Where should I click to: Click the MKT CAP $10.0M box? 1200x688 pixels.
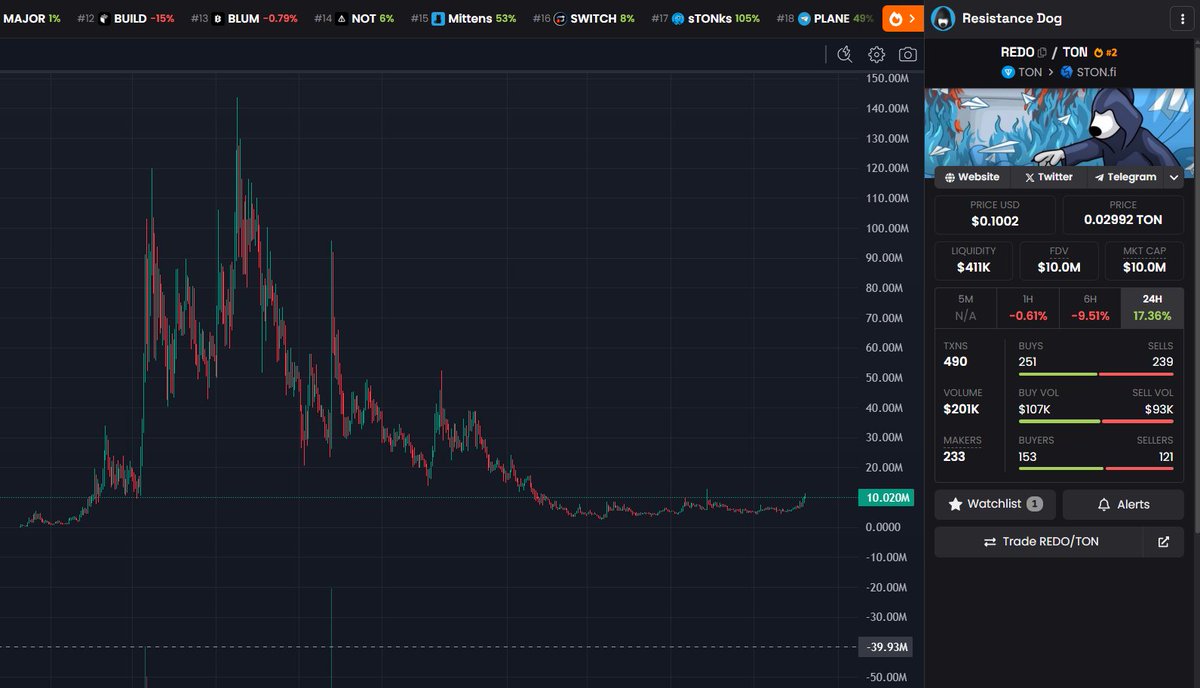1144,260
